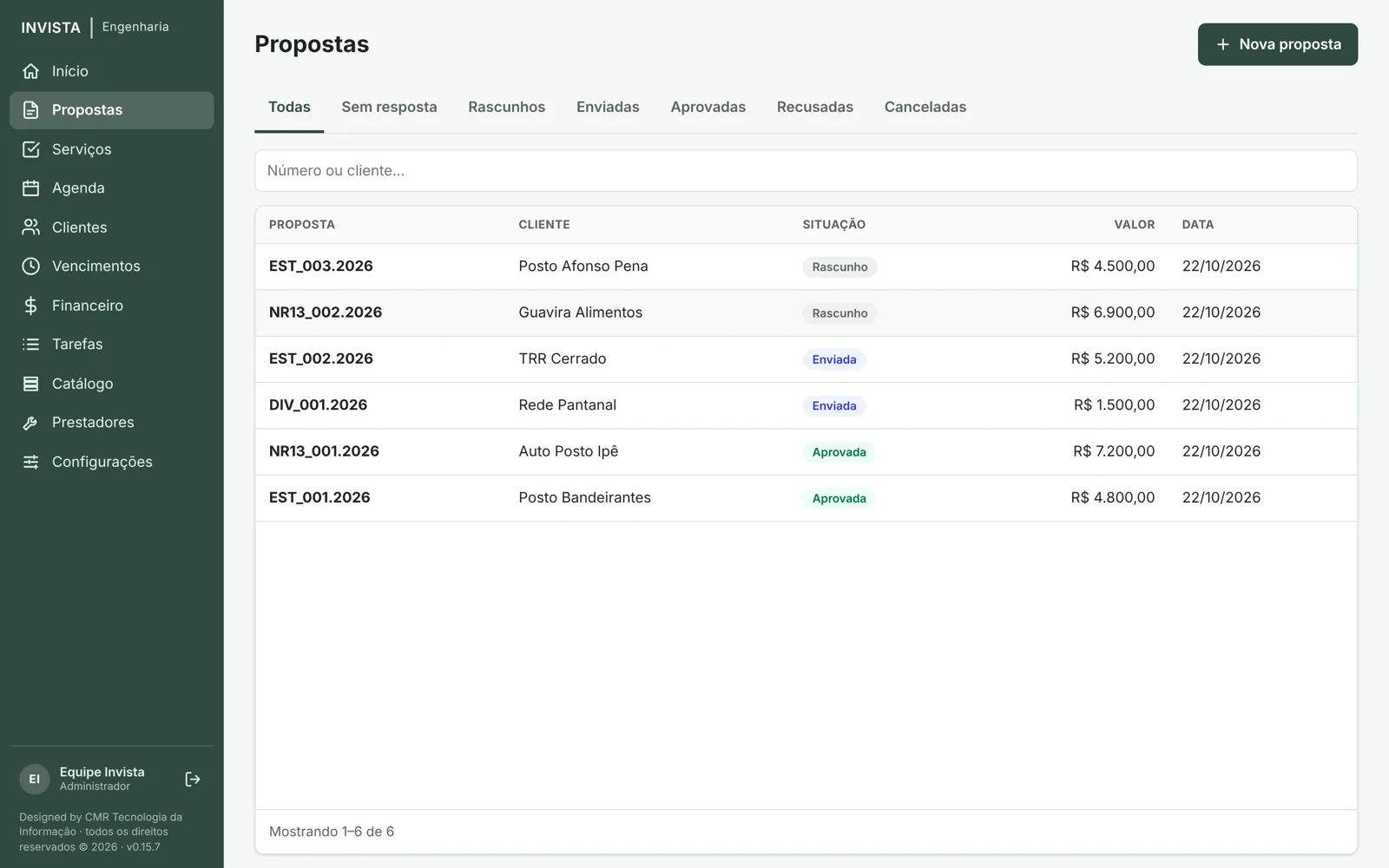Click the Aprovada badge for Auto Posto Ipê
1389x868 pixels.
tap(839, 452)
